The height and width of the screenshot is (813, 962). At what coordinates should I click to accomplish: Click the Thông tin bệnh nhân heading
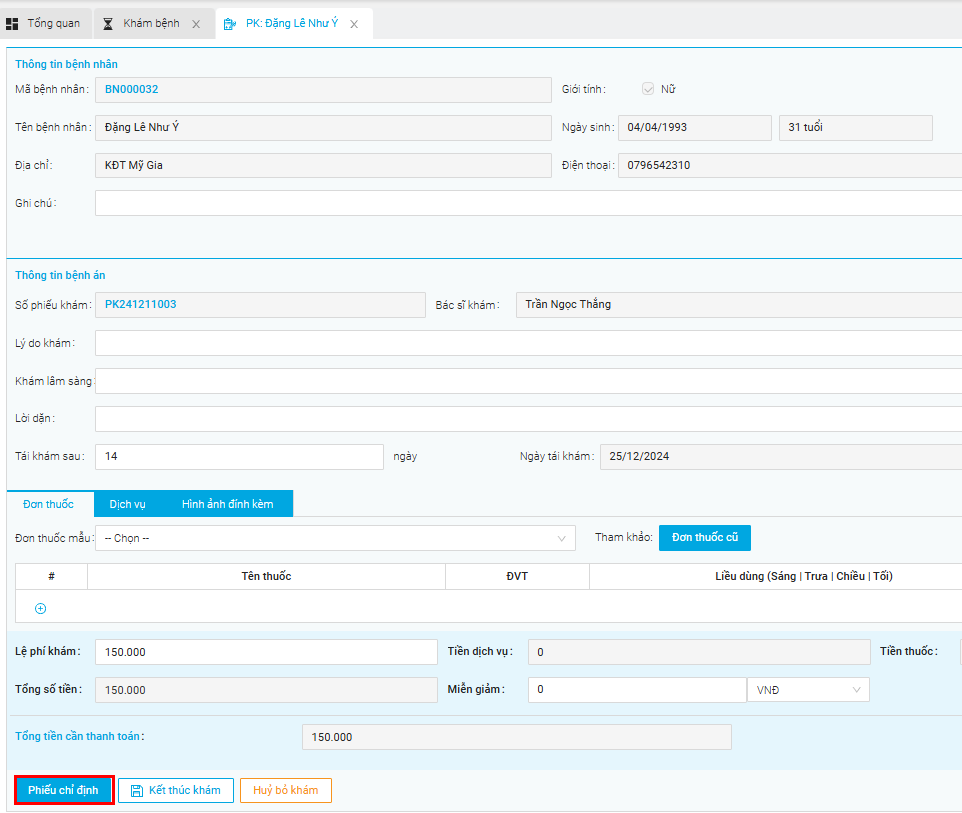[x=66, y=64]
